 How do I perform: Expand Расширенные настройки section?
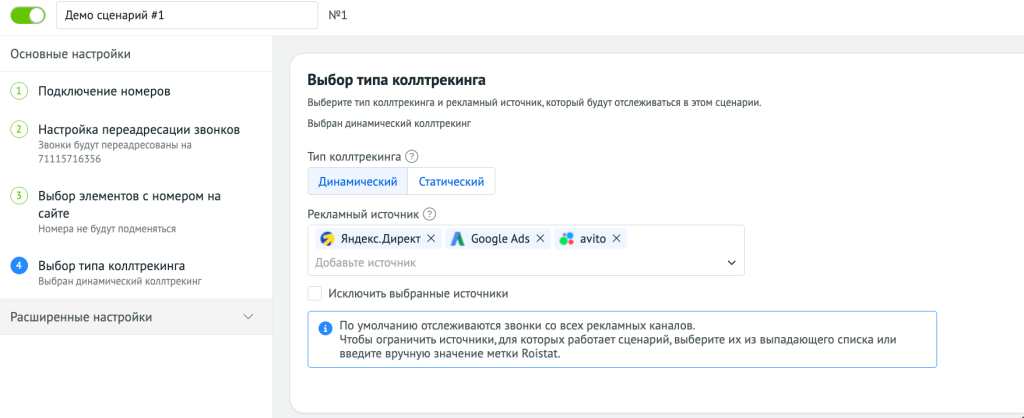point(136,317)
